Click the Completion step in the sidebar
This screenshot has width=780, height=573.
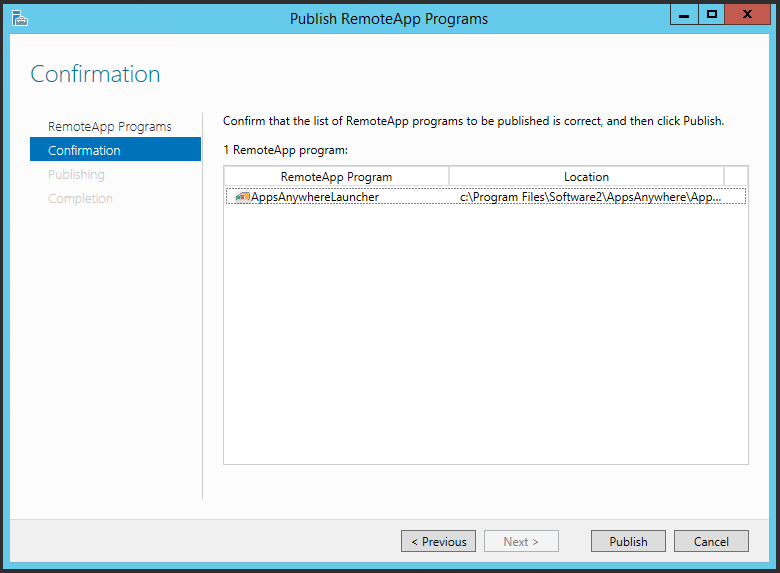(x=80, y=198)
